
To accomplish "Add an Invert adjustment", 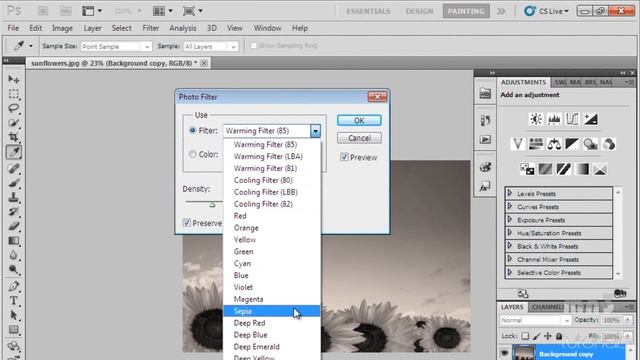I will click(x=527, y=169).
